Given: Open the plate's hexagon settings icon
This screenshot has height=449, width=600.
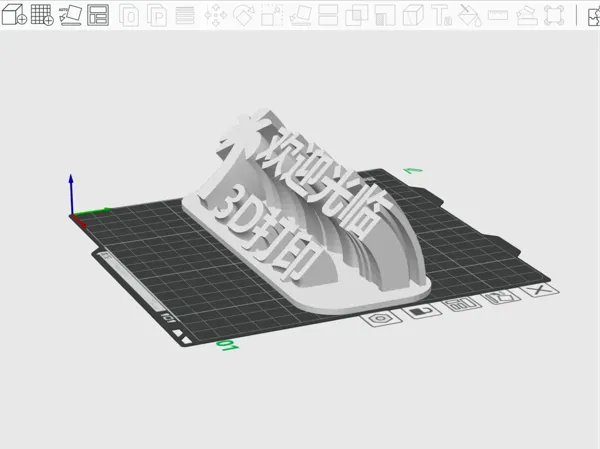Looking at the screenshot, I should click(381, 319).
